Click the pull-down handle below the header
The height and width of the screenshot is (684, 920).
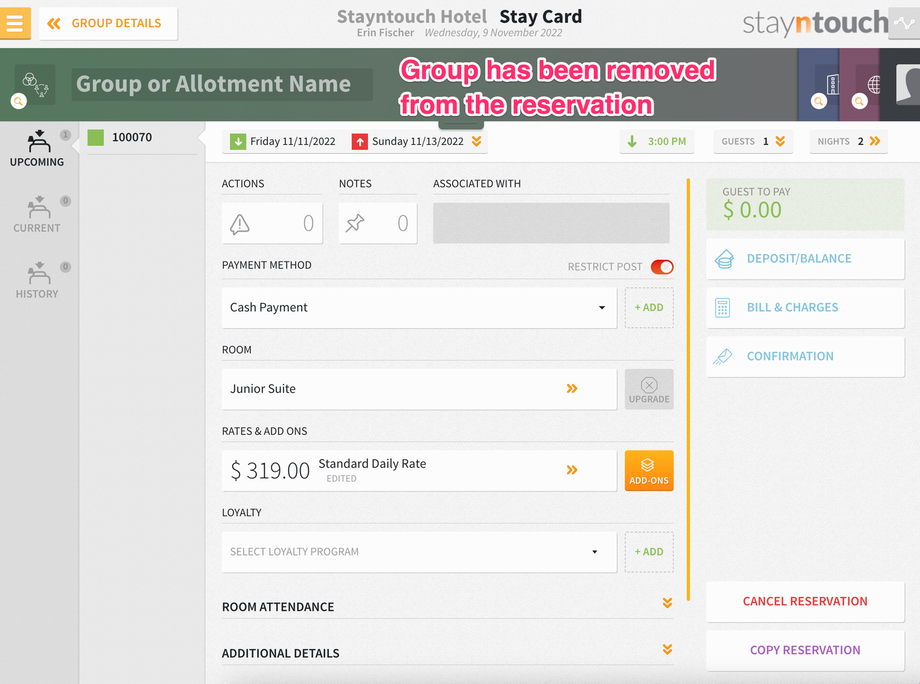[x=461, y=125]
